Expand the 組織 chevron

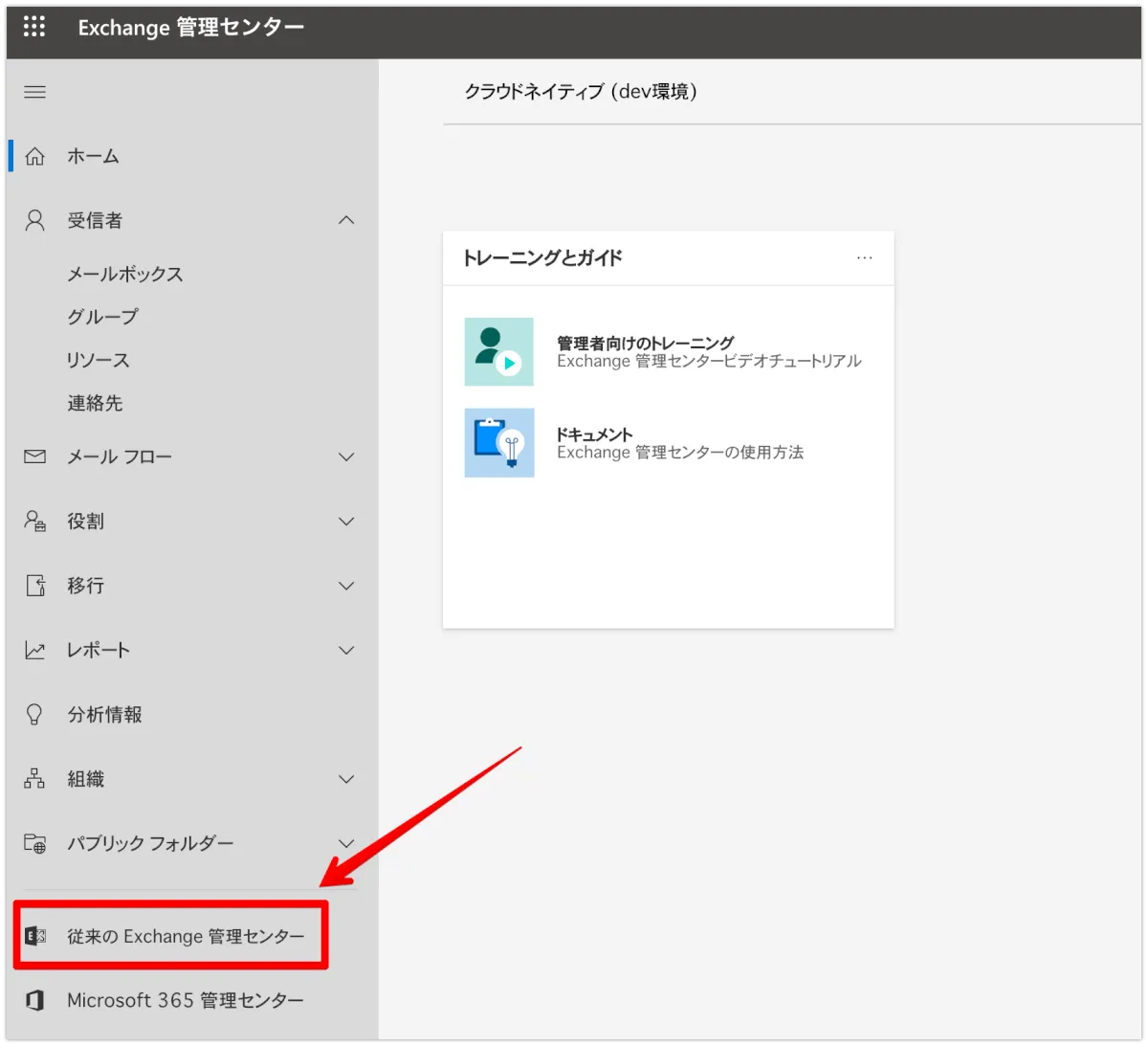point(346,779)
